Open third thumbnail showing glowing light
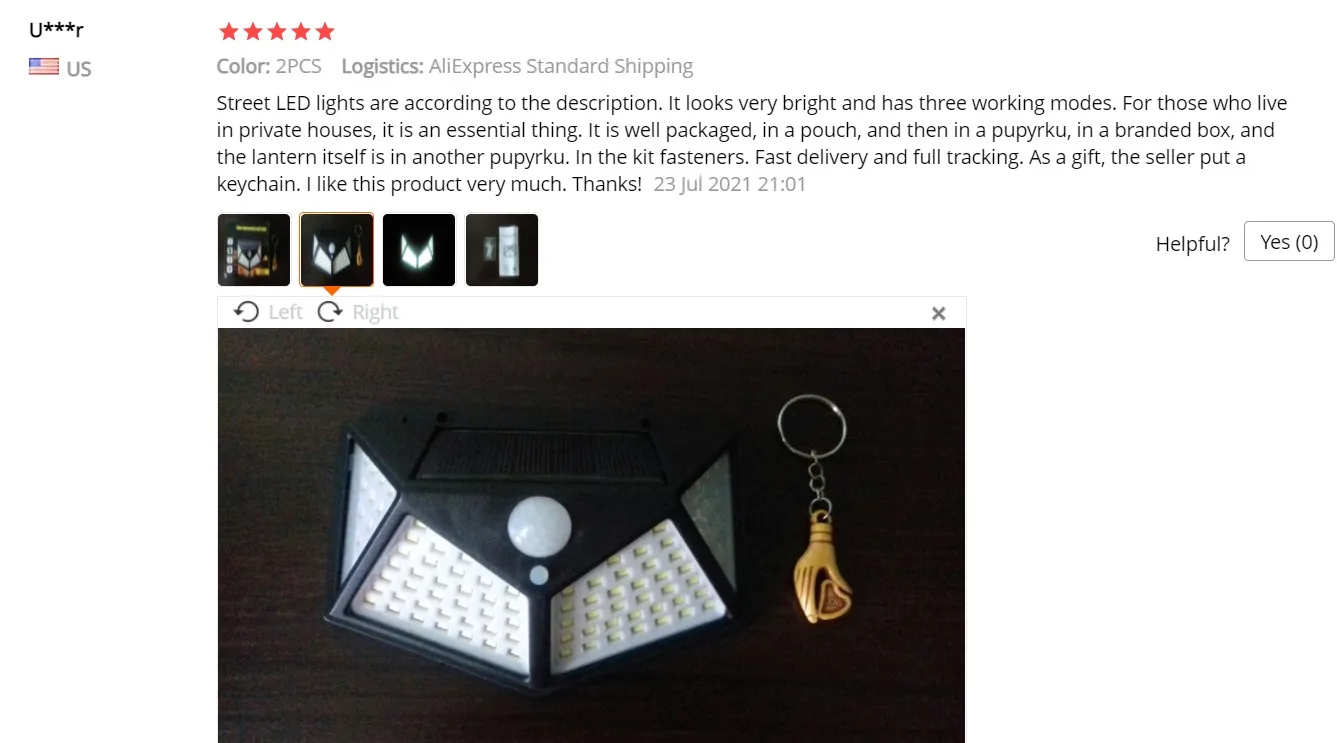Viewport: 1337px width, 743px height. 419,250
